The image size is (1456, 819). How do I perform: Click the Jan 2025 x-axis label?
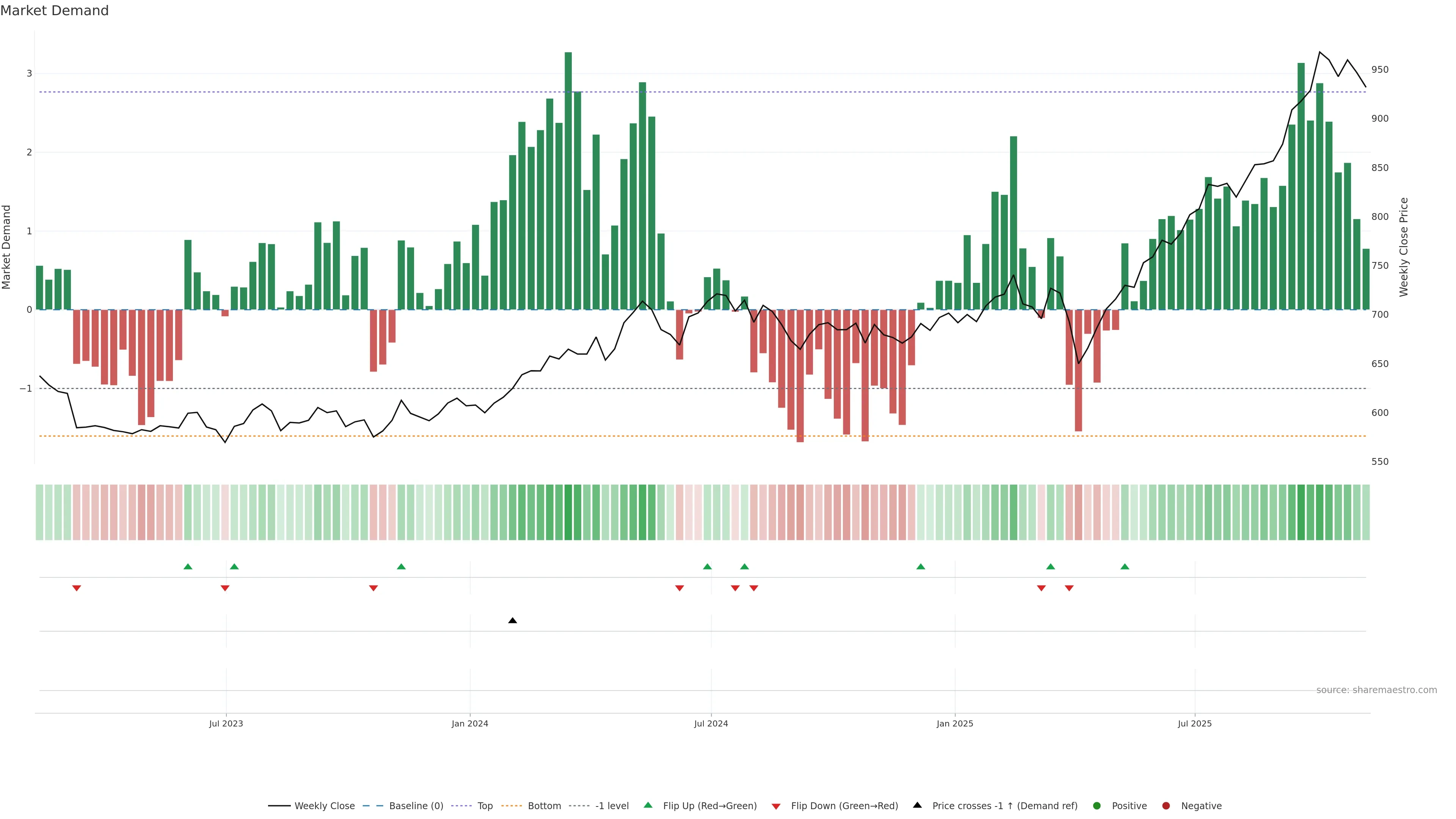tap(955, 723)
